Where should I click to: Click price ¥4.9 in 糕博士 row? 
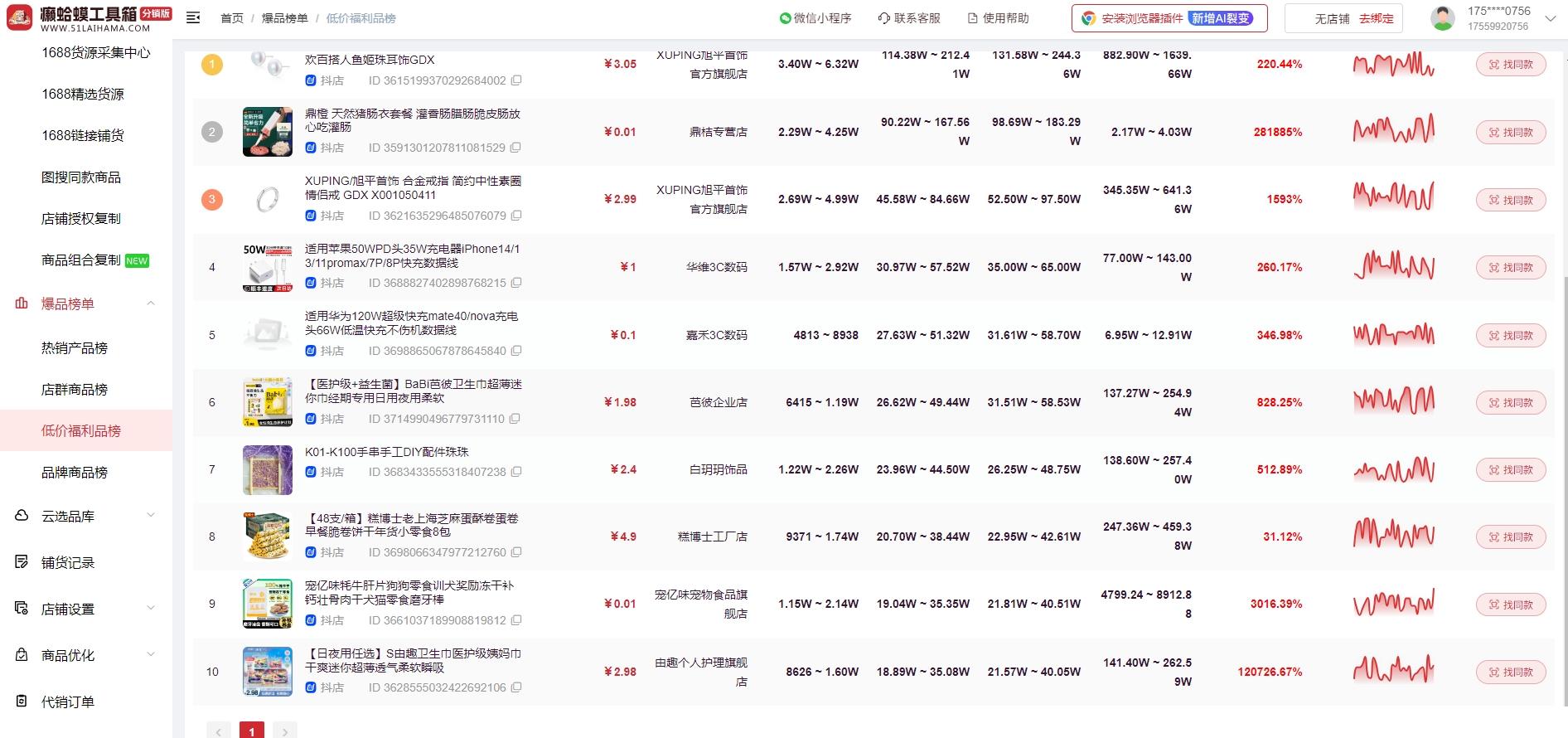click(x=623, y=537)
